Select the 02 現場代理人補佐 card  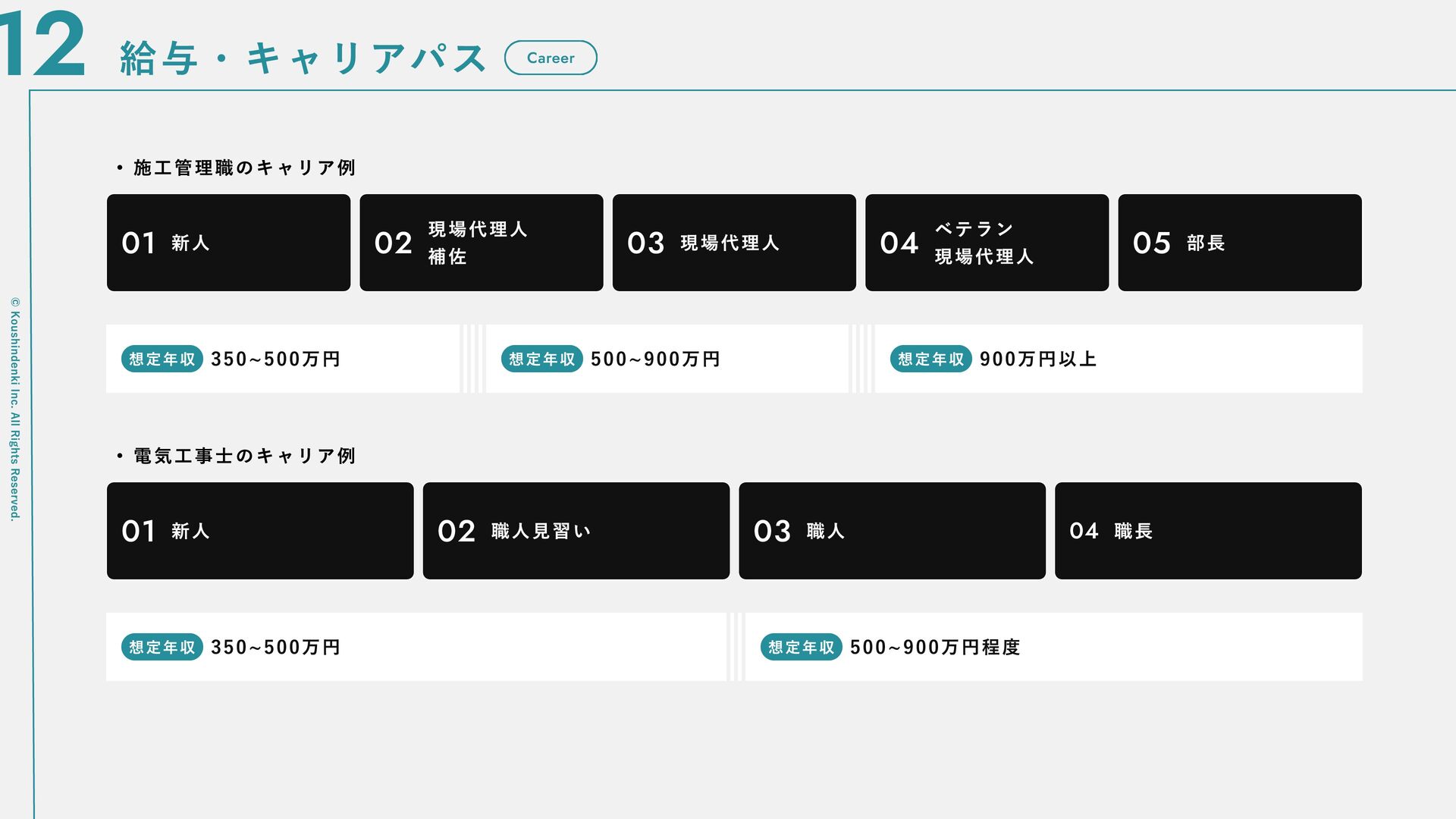pyautogui.click(x=481, y=243)
